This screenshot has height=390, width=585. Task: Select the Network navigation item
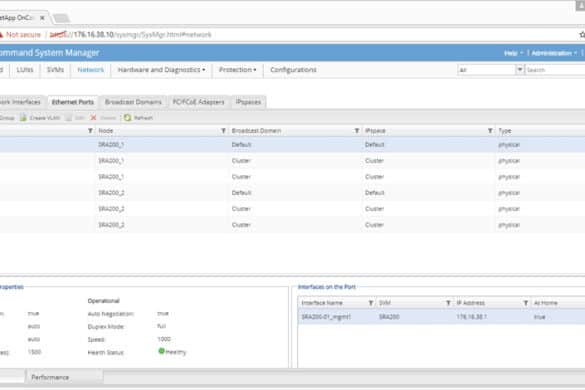pyautogui.click(x=91, y=70)
